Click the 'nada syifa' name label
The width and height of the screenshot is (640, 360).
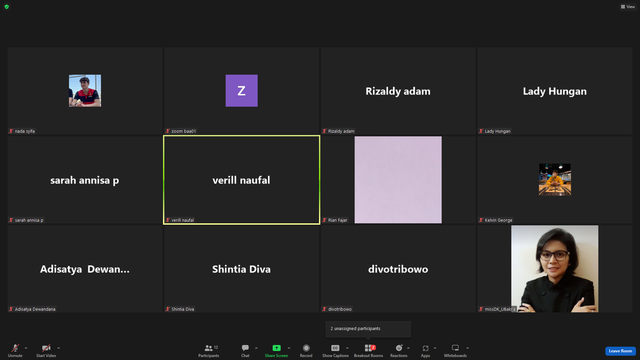tap(25, 131)
